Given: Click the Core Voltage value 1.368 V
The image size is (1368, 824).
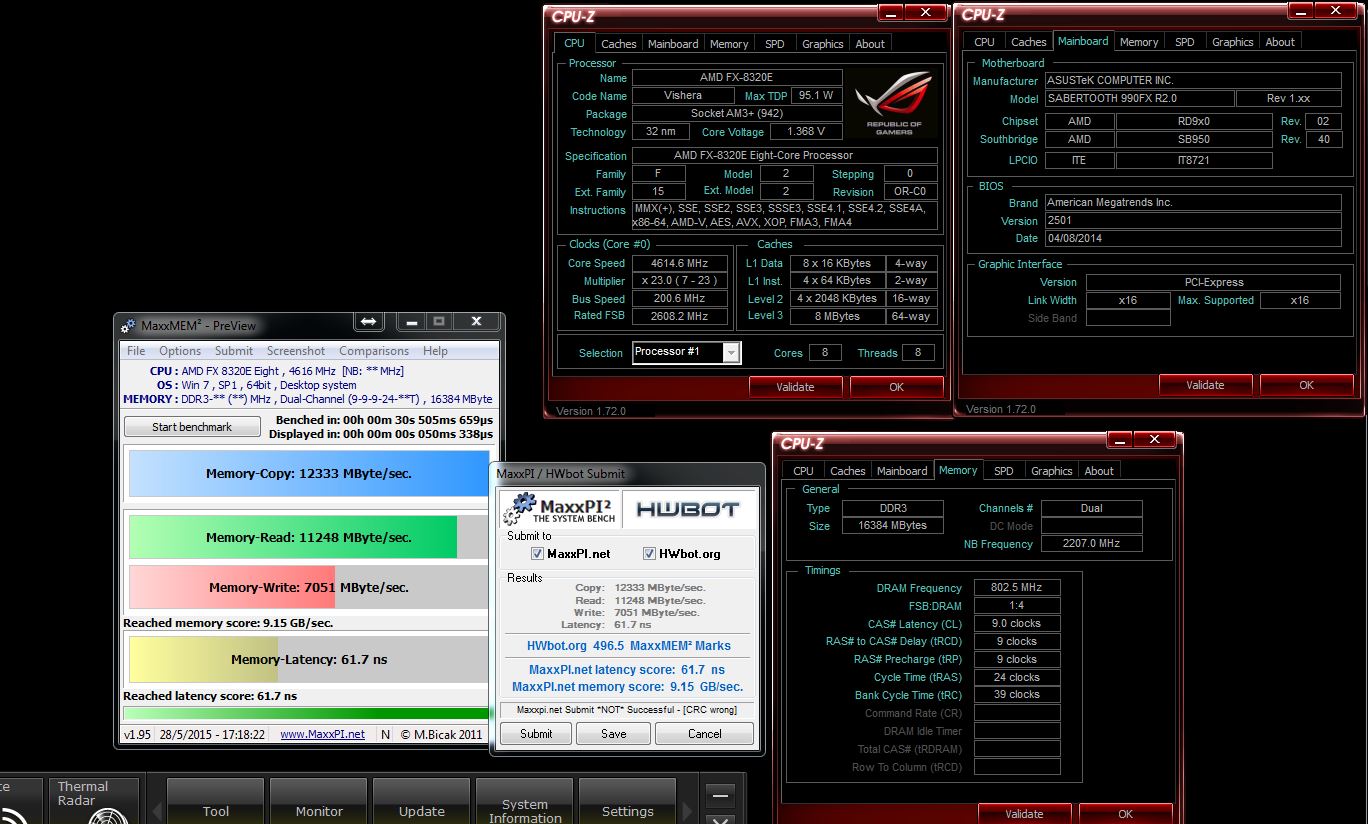Looking at the screenshot, I should (806, 132).
